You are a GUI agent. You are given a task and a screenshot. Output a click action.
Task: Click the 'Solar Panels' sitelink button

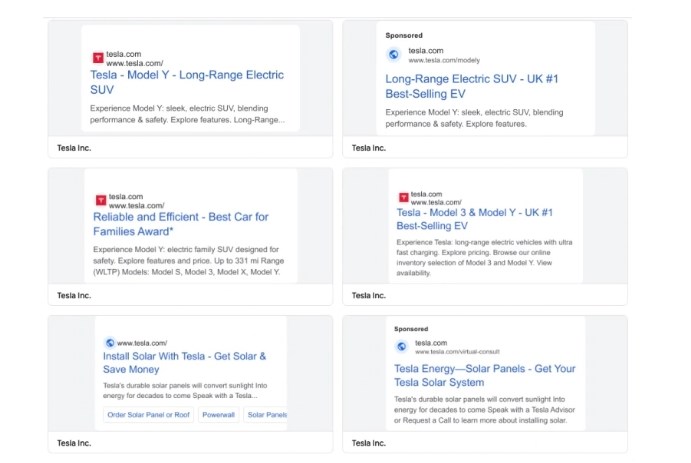click(x=266, y=415)
